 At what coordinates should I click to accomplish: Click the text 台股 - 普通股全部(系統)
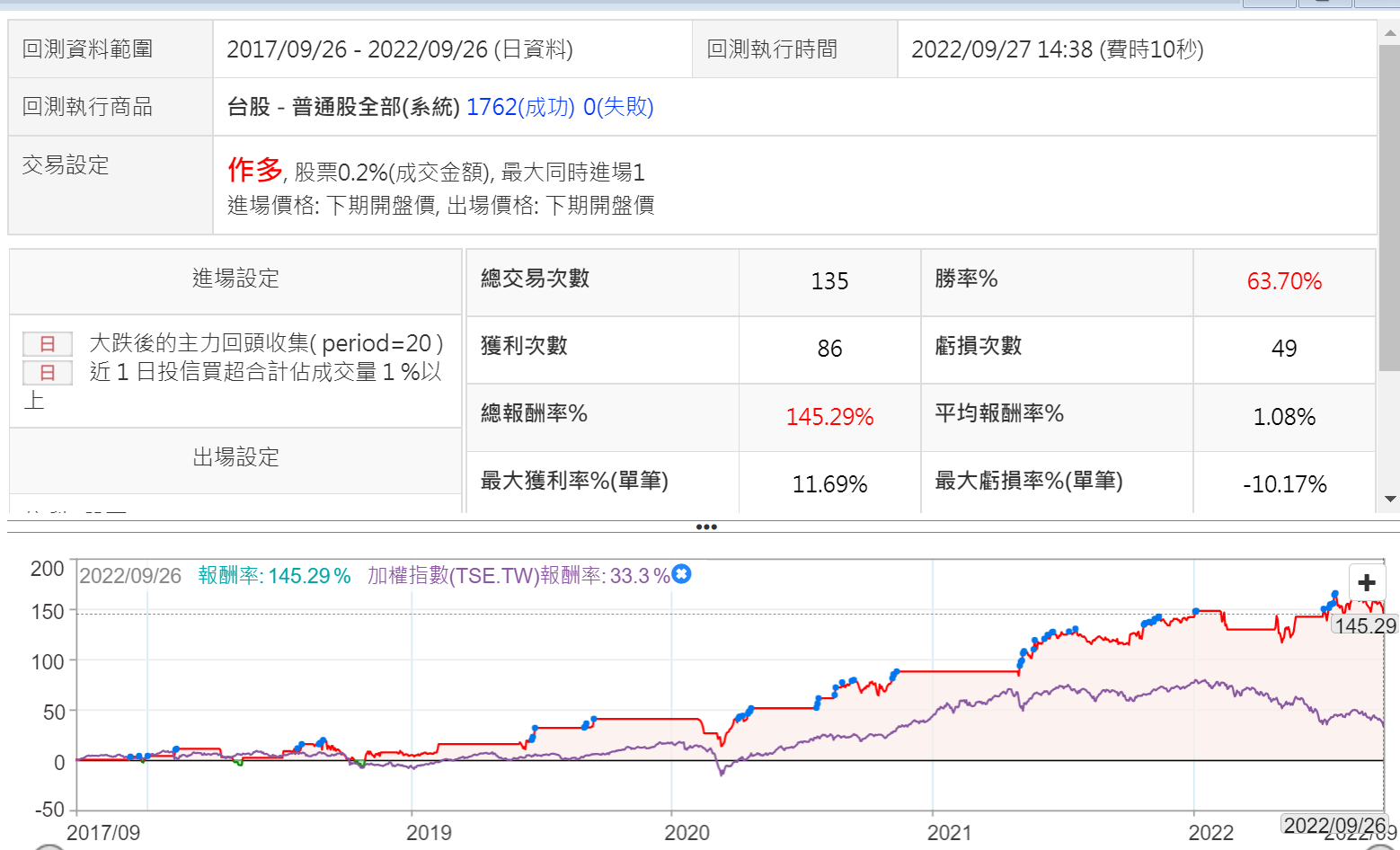(343, 107)
